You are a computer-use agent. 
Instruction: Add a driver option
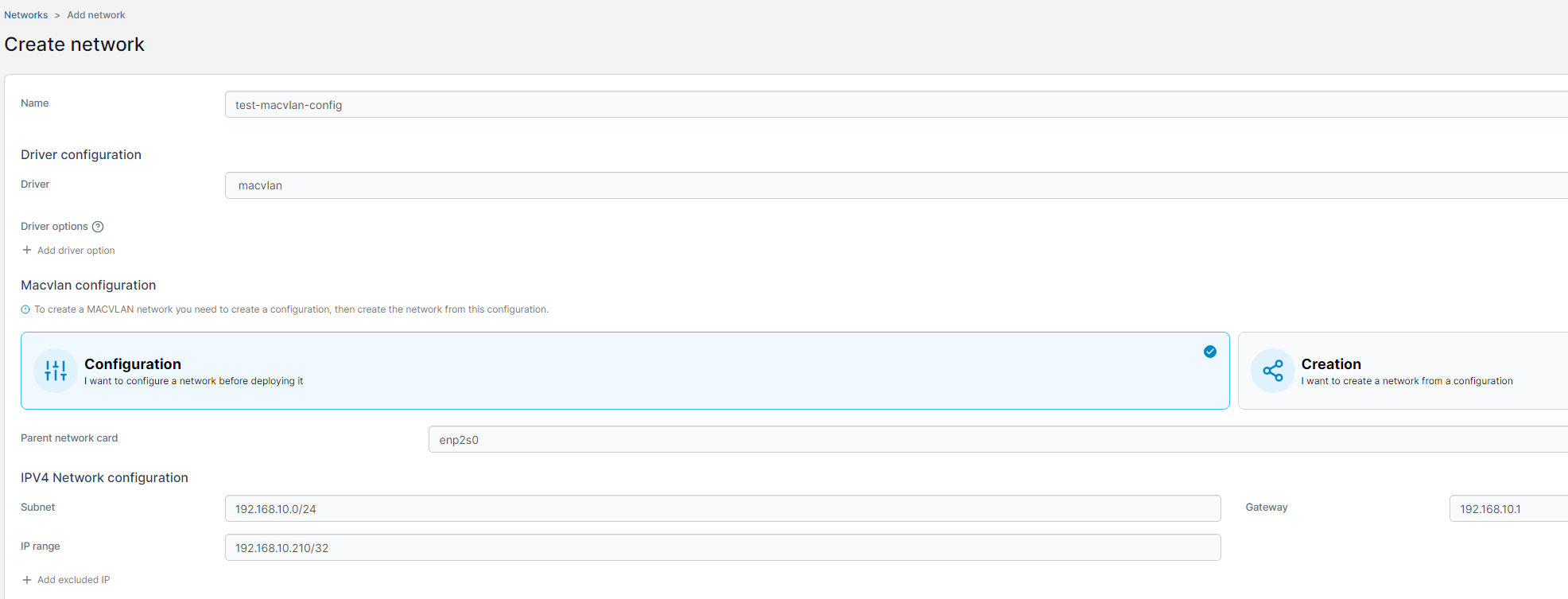[68, 250]
